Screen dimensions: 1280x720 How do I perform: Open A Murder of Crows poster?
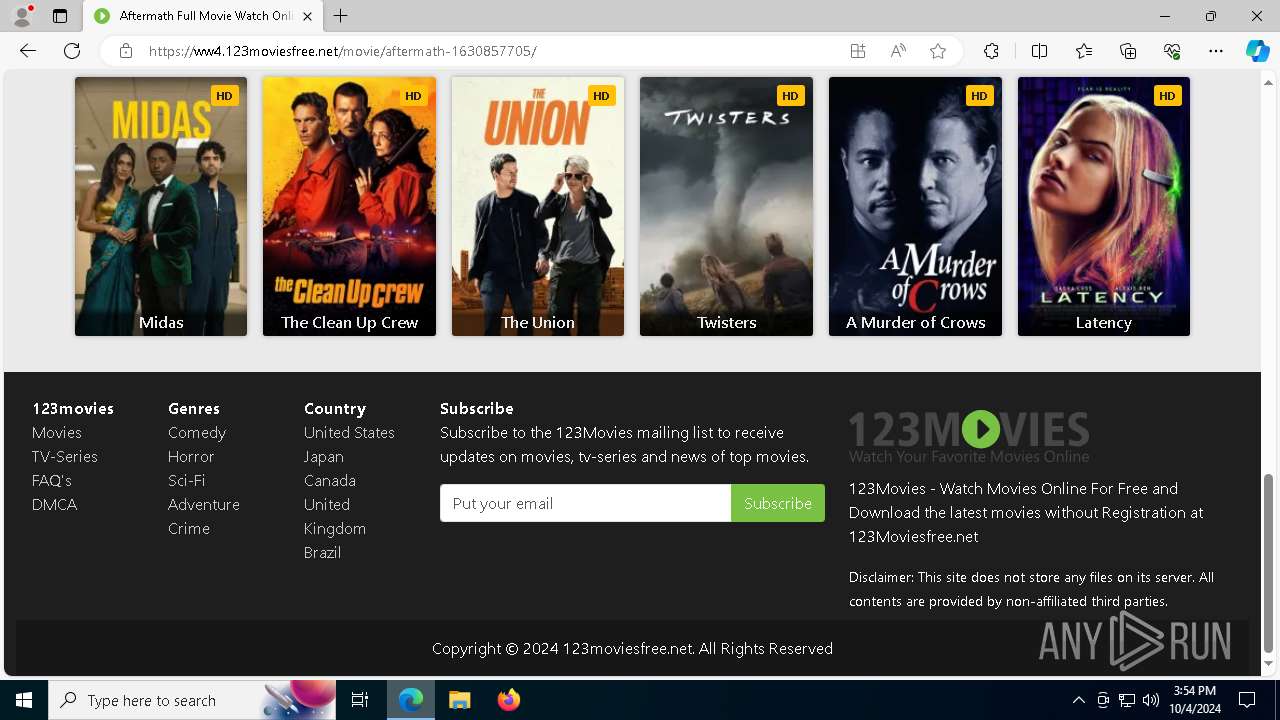point(915,206)
